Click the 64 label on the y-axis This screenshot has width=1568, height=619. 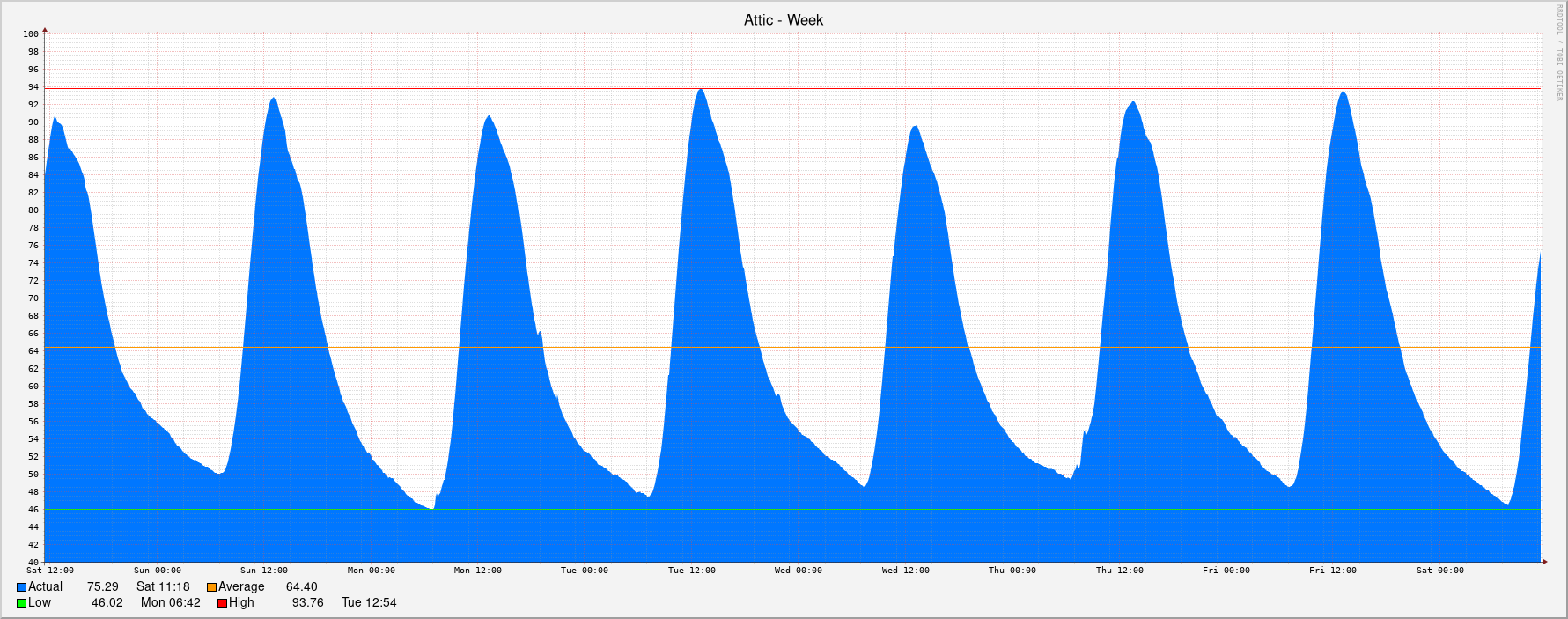point(33,351)
